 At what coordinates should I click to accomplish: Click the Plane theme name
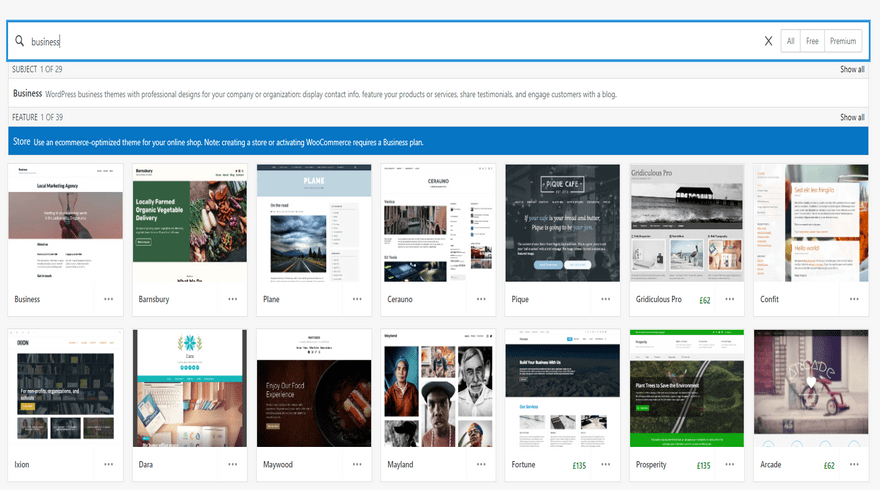pos(271,299)
